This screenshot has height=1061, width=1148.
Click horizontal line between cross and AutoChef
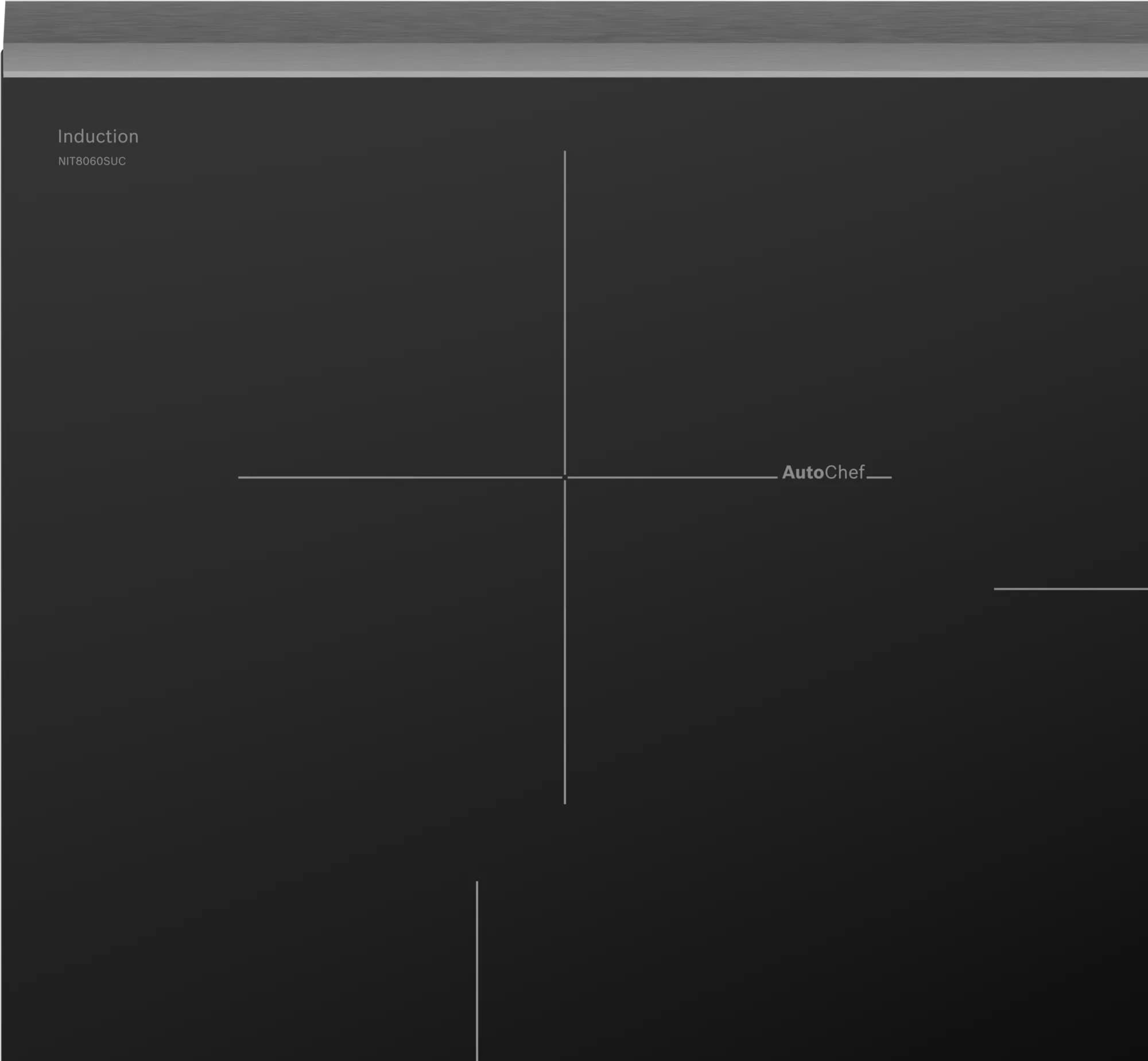pos(672,477)
